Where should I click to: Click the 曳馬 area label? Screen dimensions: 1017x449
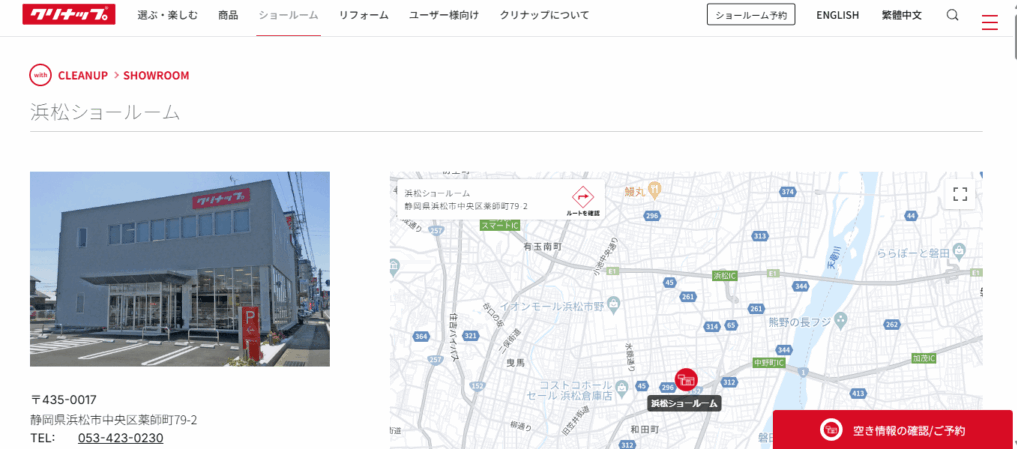[x=514, y=364]
